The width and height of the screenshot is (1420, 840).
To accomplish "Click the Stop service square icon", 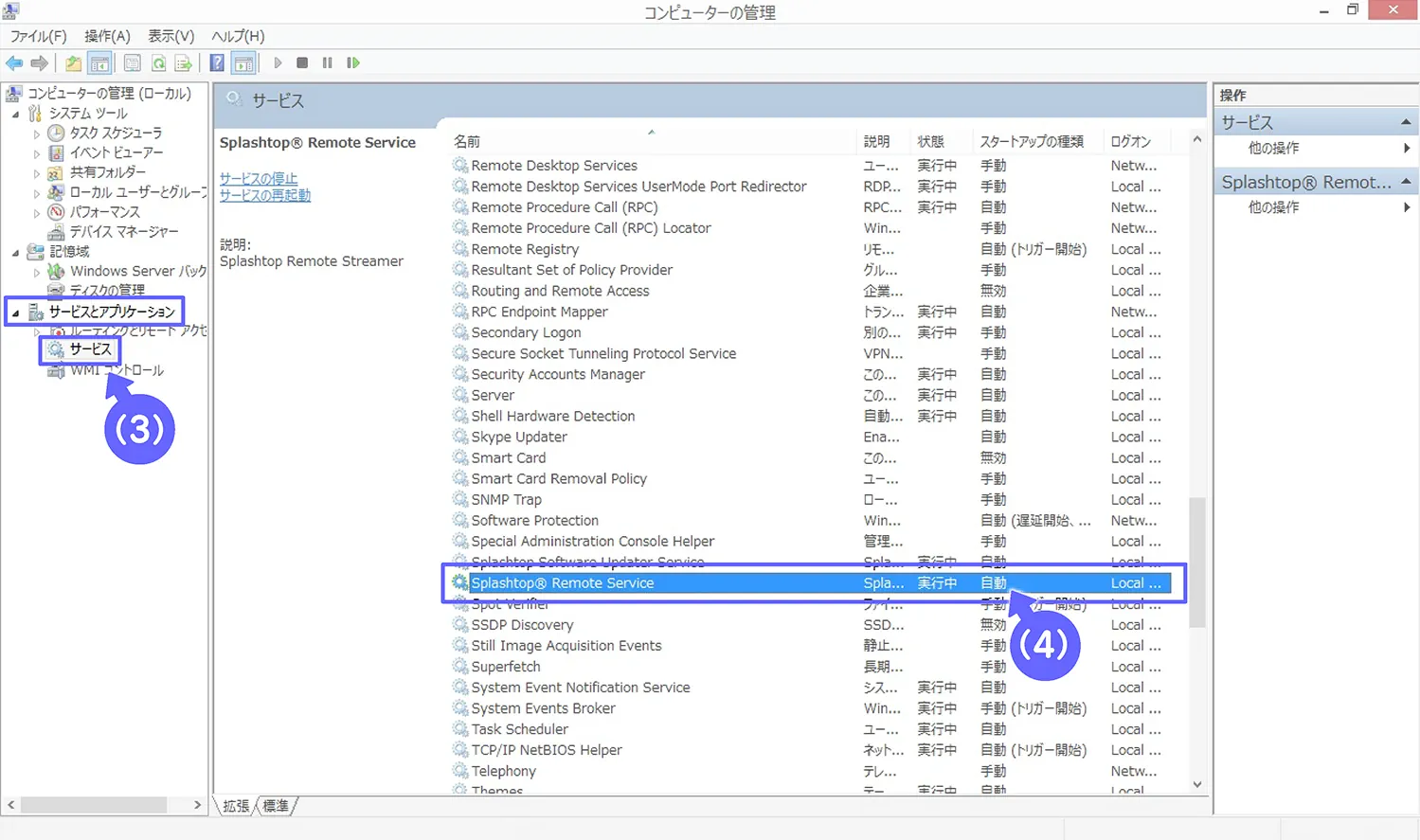I will pyautogui.click(x=301, y=63).
